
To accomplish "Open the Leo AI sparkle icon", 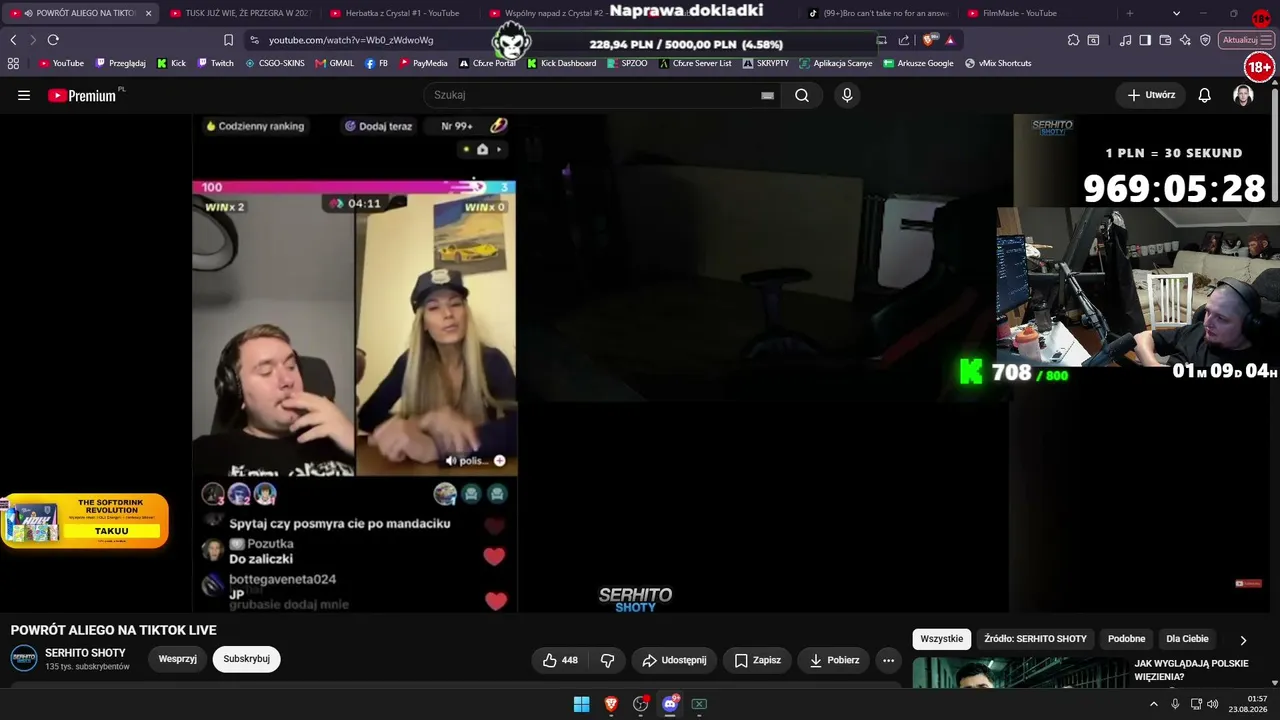I will pyautogui.click(x=1185, y=40).
